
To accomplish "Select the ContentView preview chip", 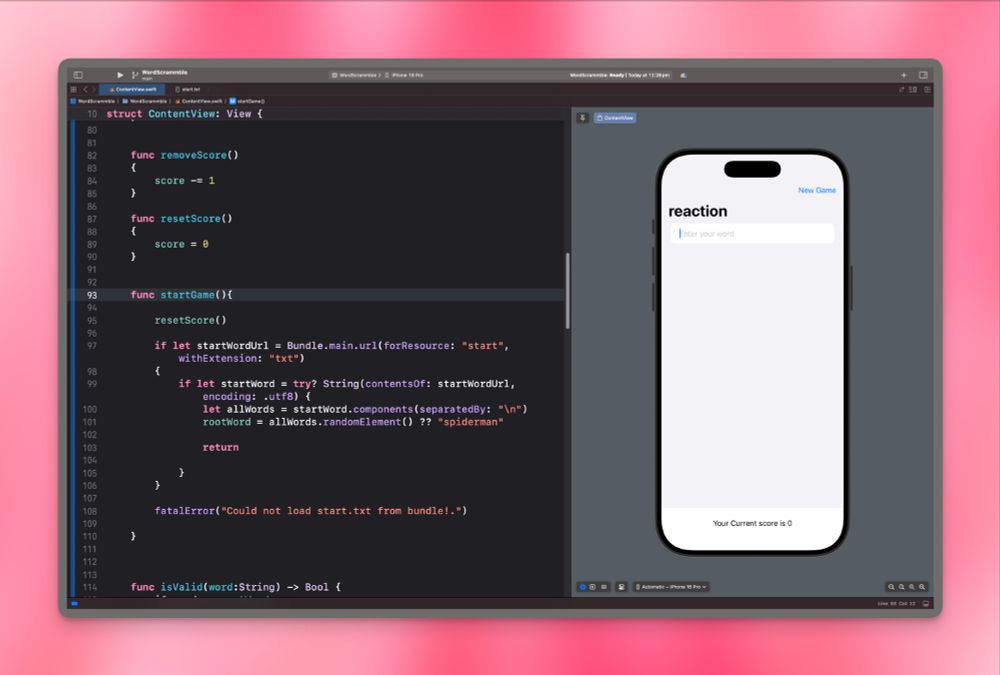I will tap(615, 118).
